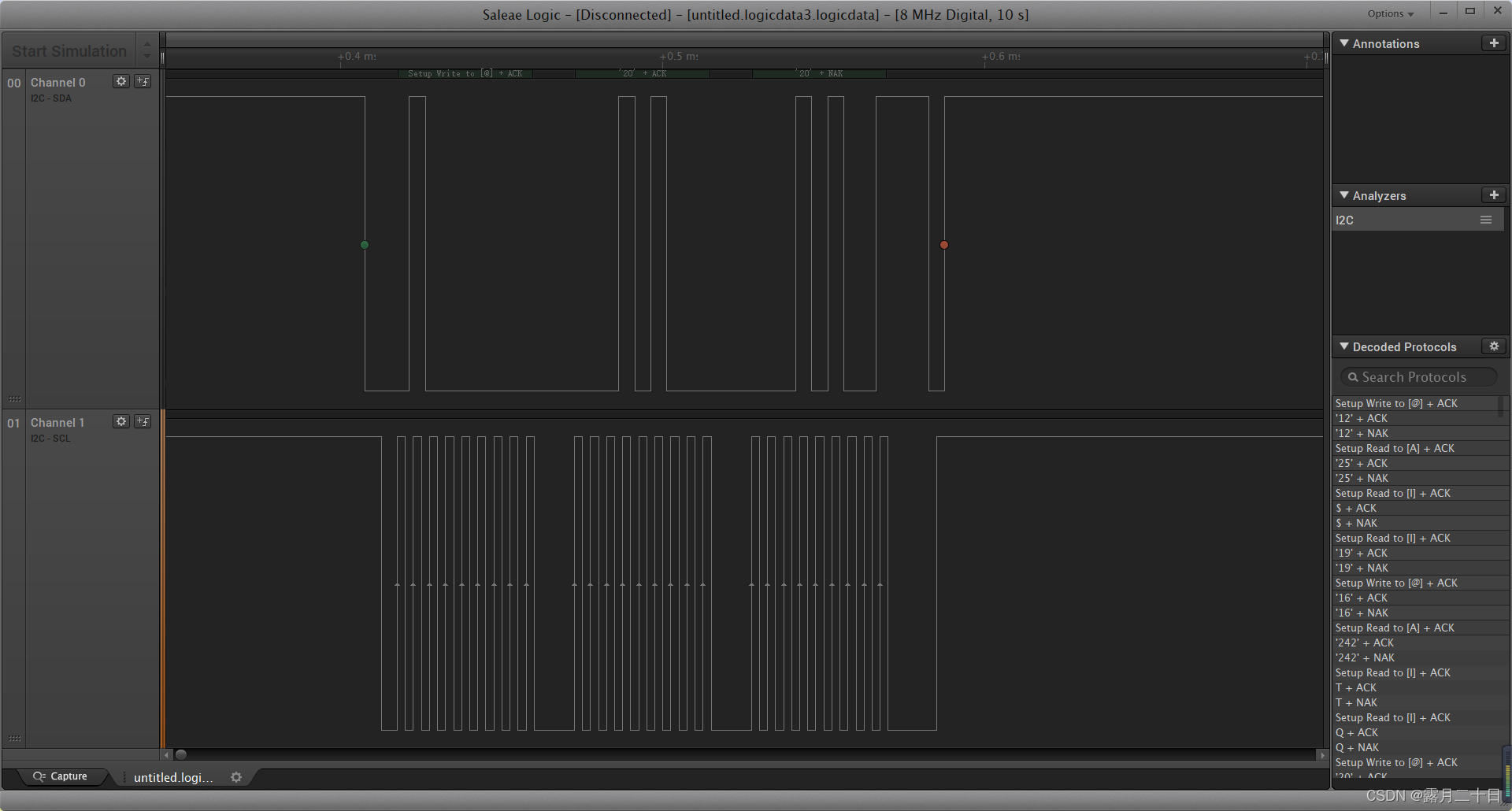Image resolution: width=1512 pixels, height=811 pixels.
Task: Switch to the Capture tab
Action: 61,776
